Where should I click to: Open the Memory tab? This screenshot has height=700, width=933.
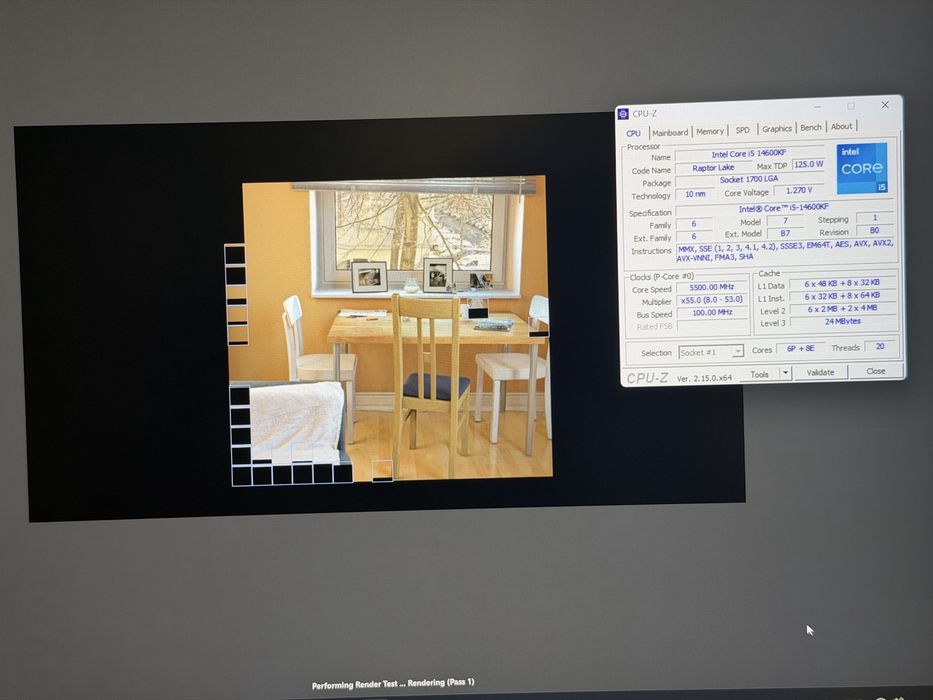(710, 132)
